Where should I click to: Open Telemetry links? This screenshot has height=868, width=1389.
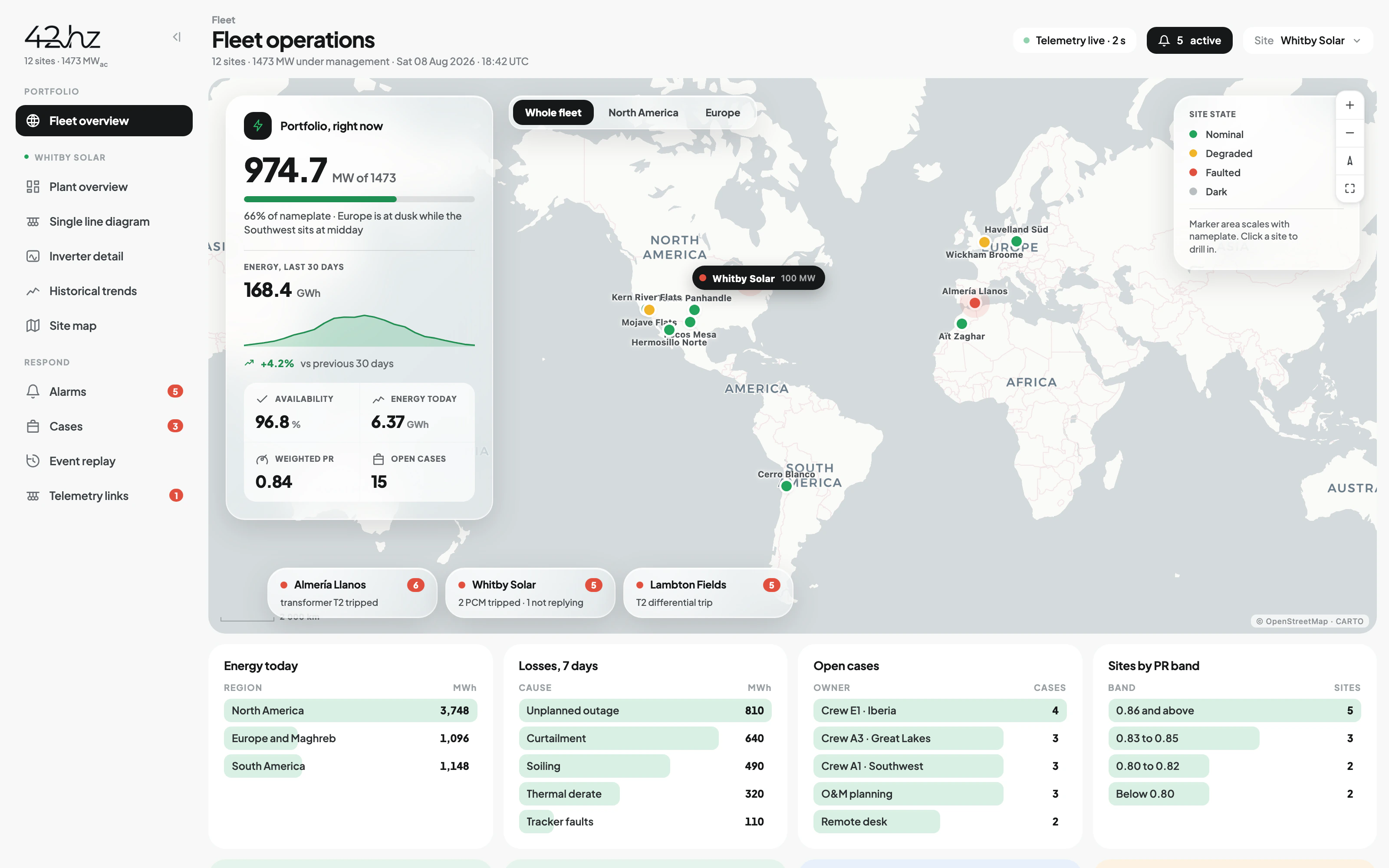click(x=104, y=496)
